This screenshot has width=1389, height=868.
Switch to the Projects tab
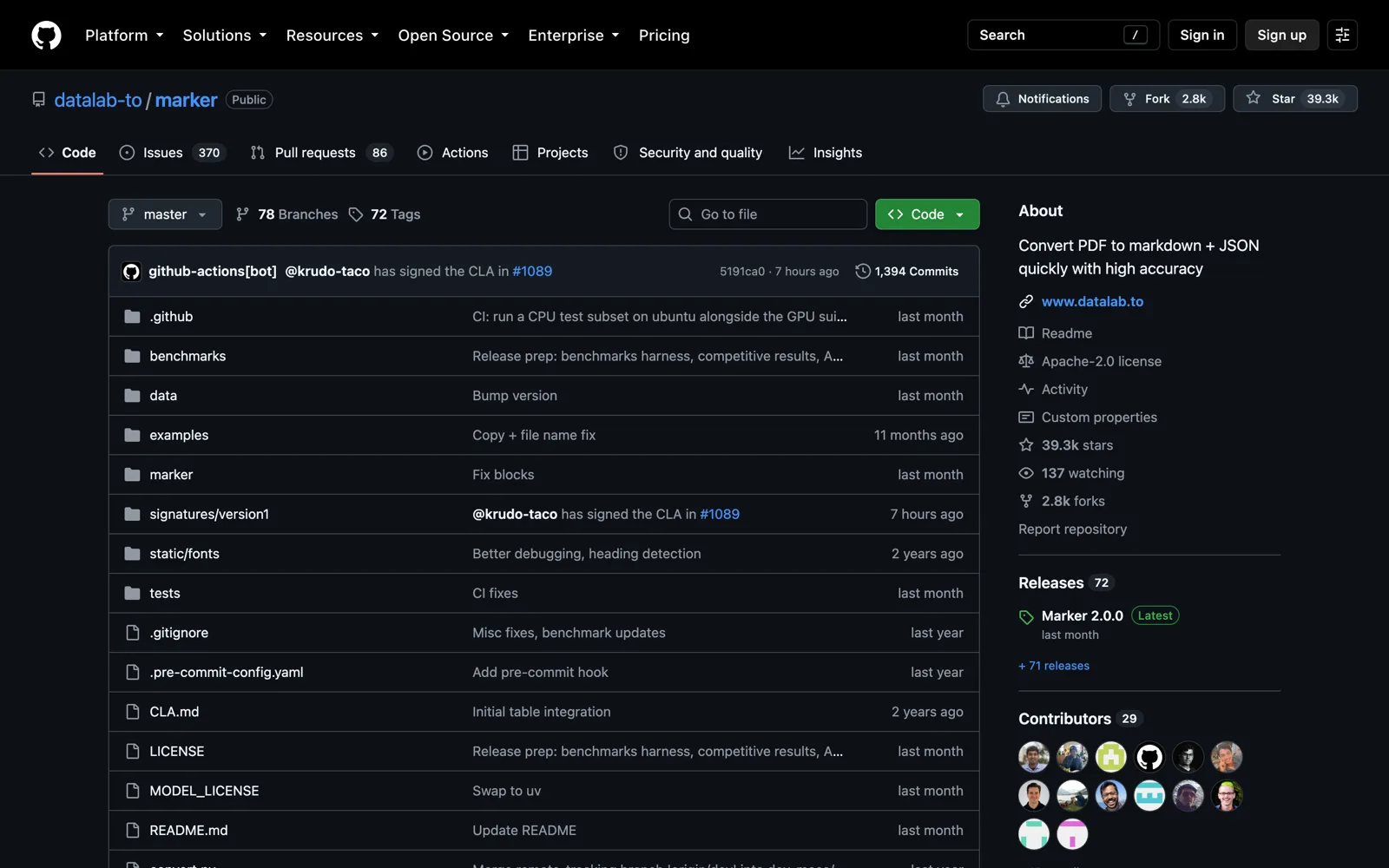click(550, 153)
